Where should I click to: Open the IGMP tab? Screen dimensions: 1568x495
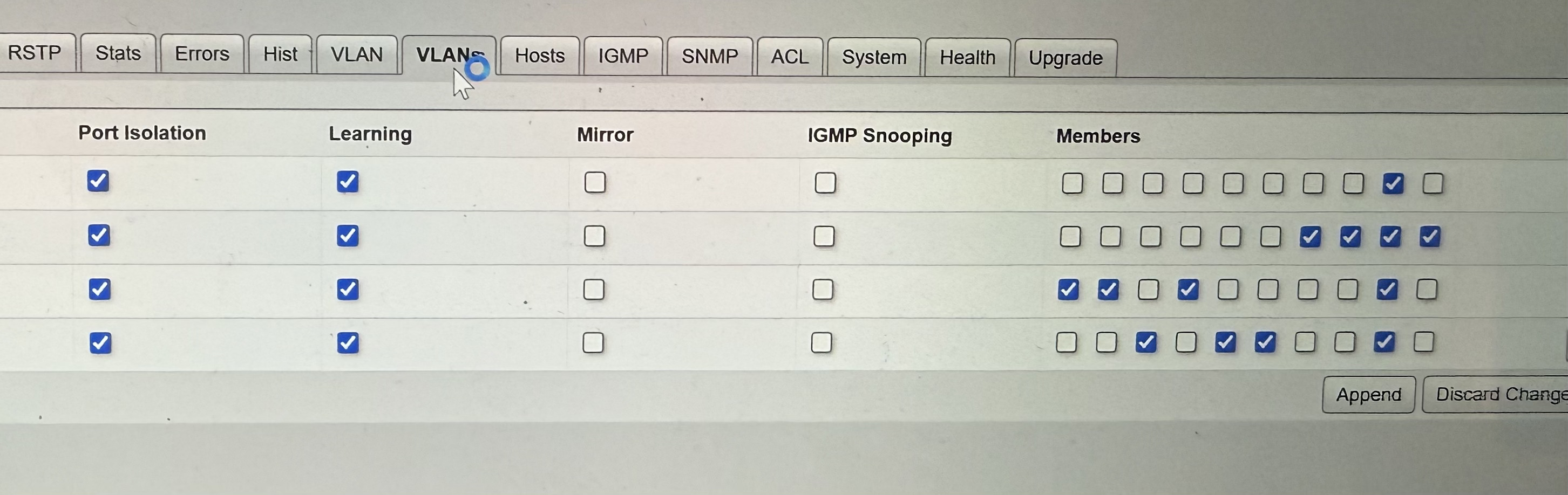[623, 57]
